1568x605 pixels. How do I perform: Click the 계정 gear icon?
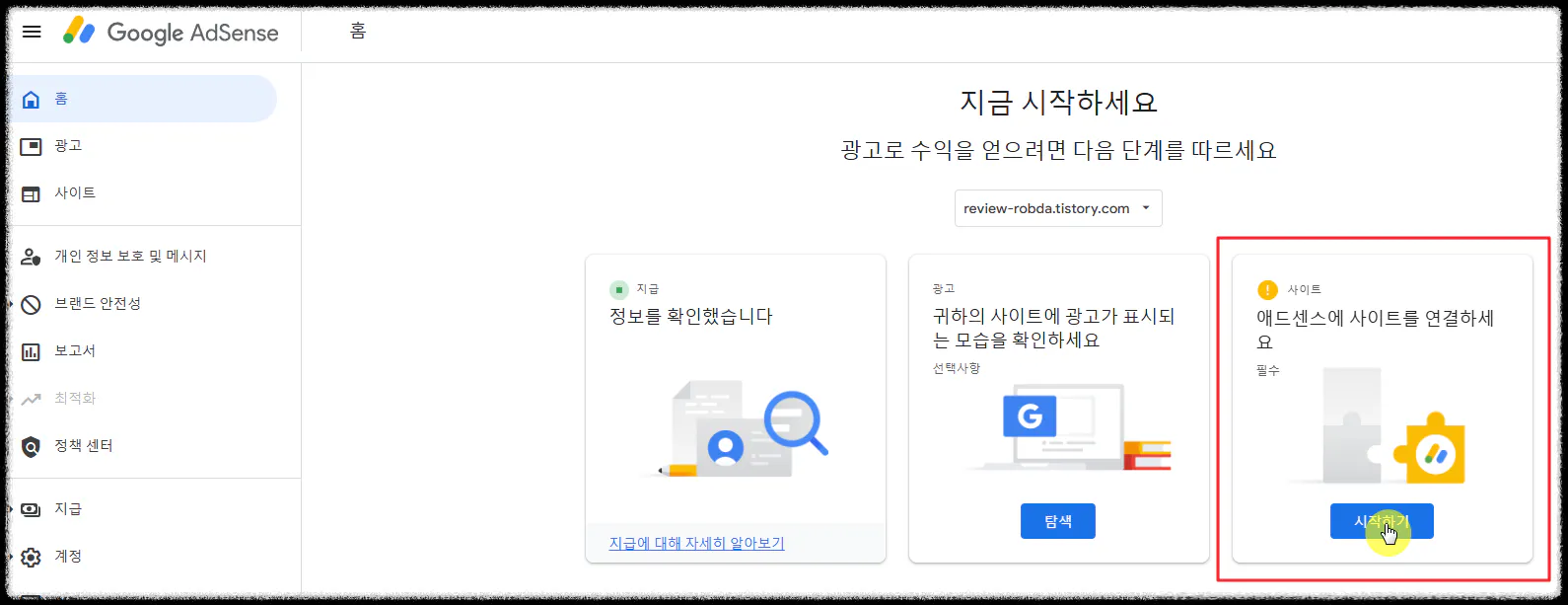coord(32,557)
